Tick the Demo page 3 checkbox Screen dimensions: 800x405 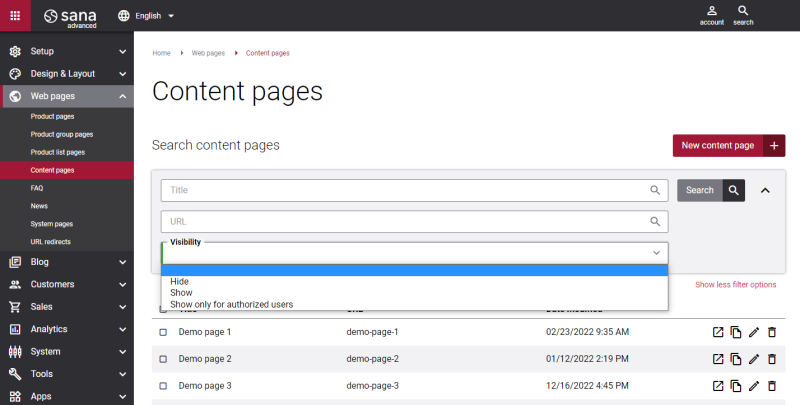click(163, 386)
